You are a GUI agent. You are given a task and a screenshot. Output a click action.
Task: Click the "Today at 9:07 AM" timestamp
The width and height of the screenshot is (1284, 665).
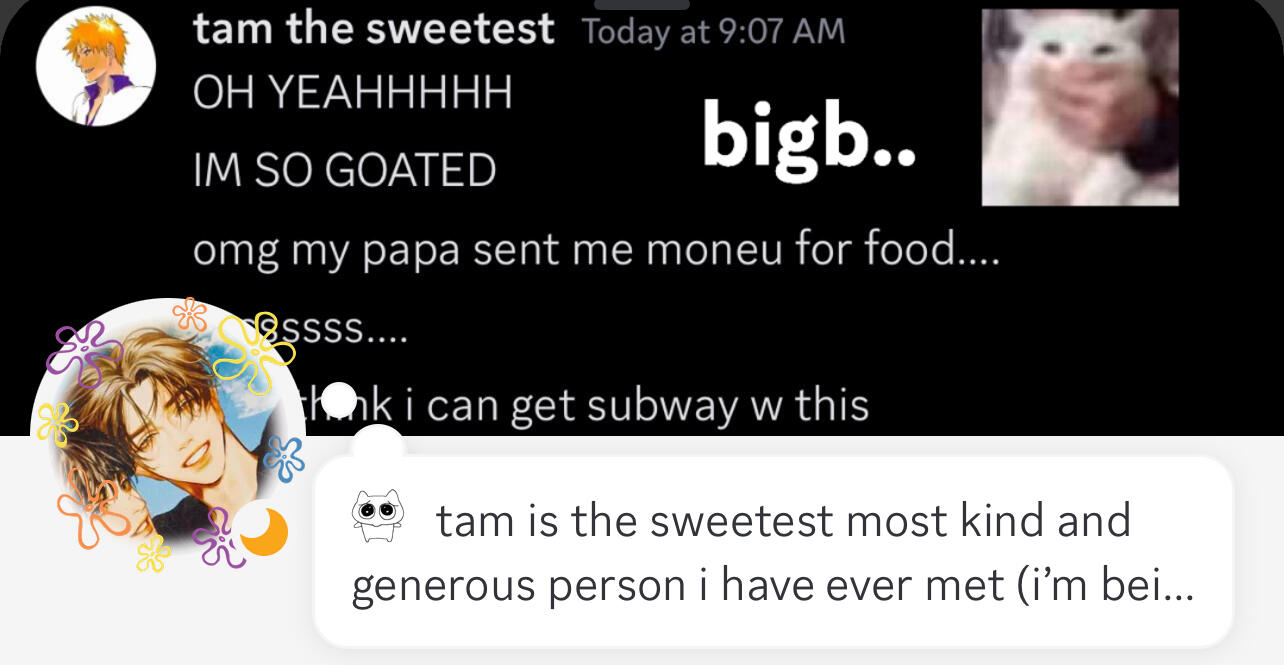coord(713,32)
